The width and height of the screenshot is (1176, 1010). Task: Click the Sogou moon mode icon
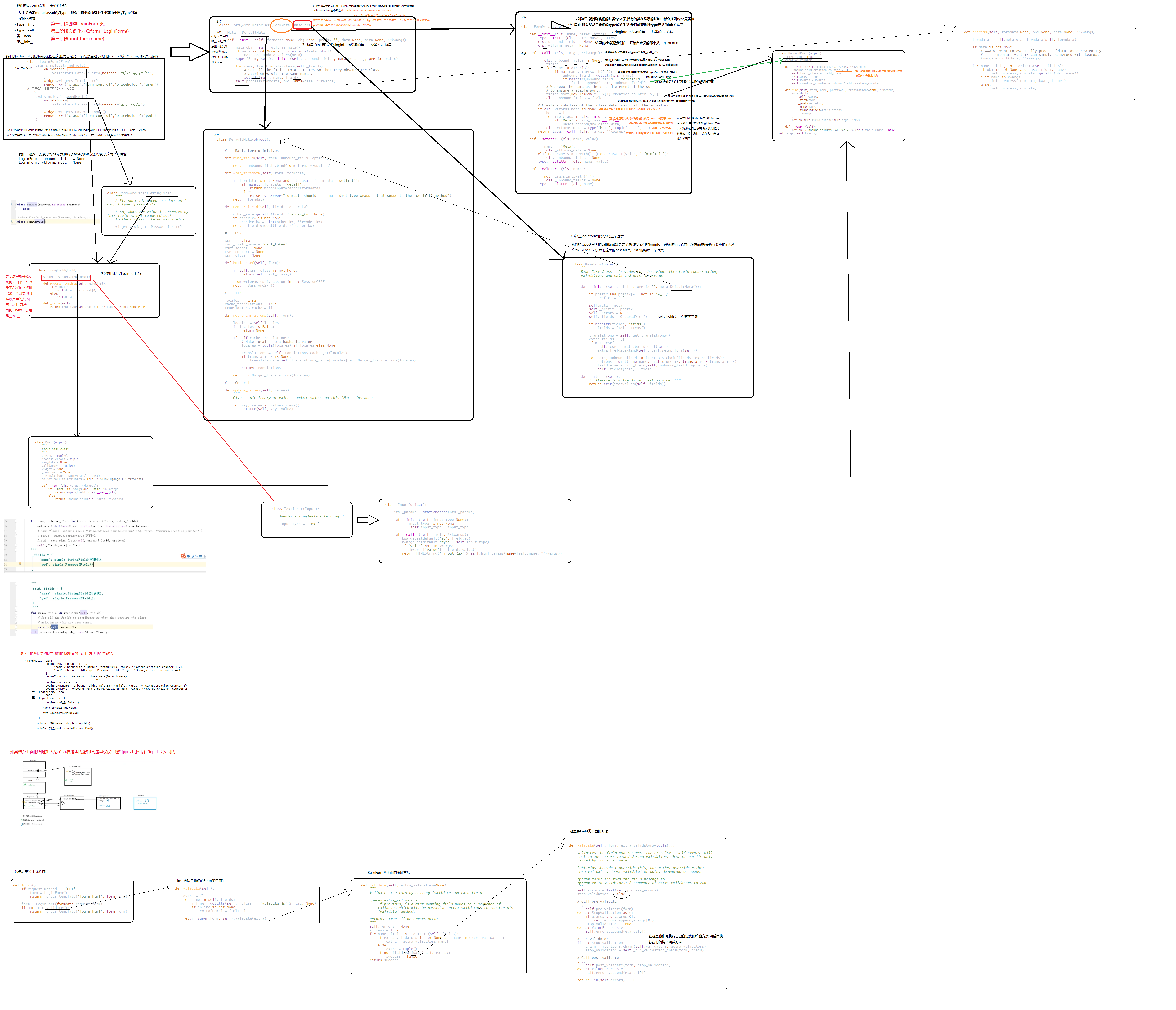pos(192,556)
